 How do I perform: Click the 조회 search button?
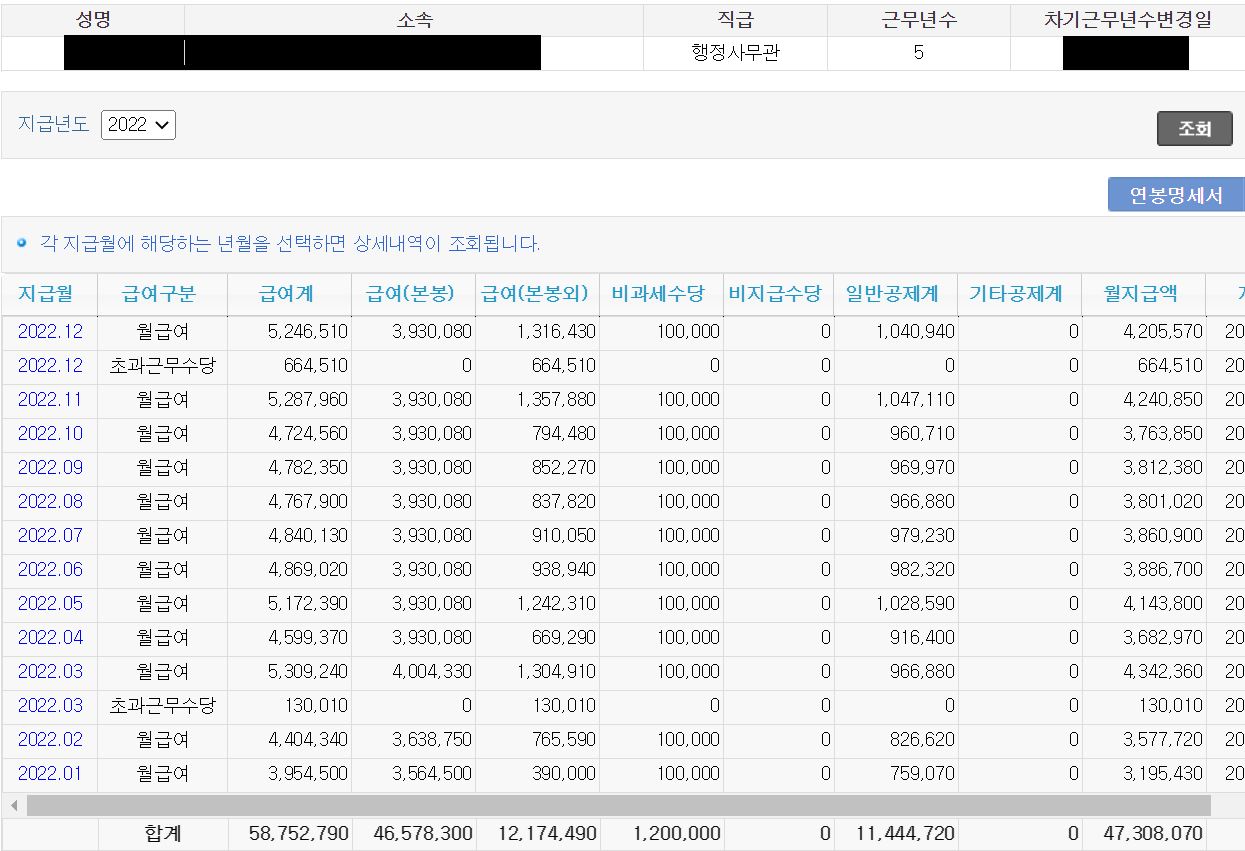1194,129
